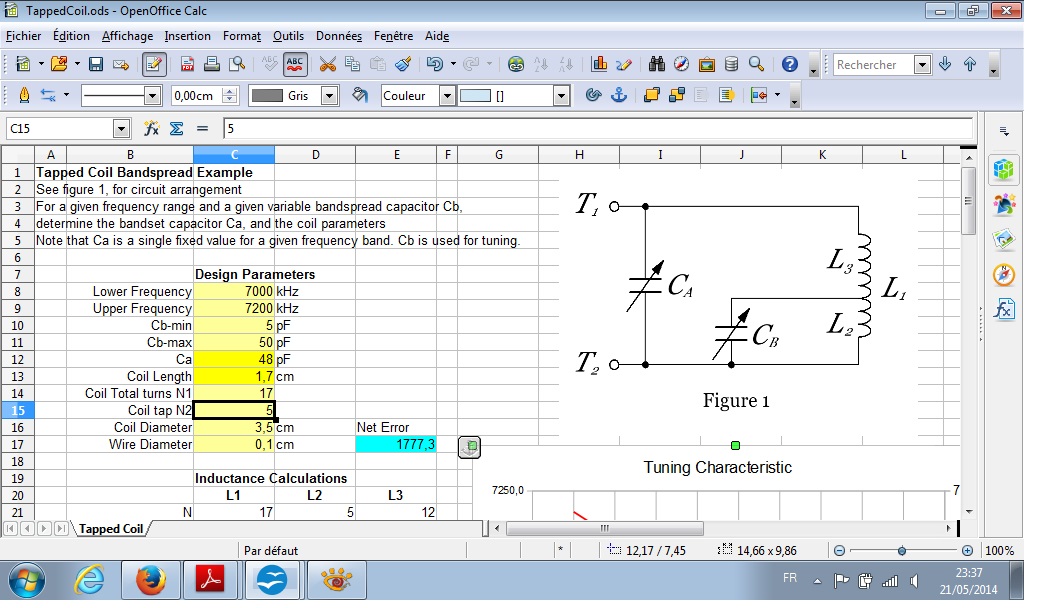Screen dimensions: 1038x608
Task: Find next with the down arrow
Action: pyautogui.click(x=945, y=64)
